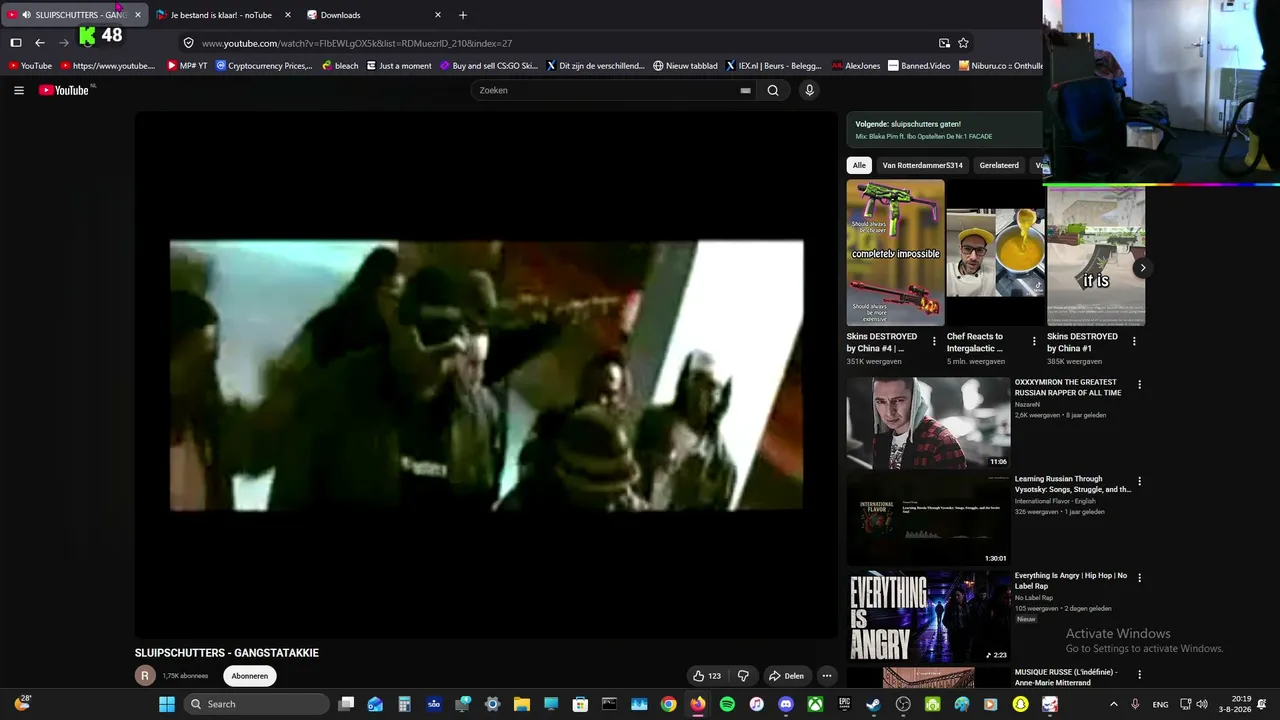This screenshot has height=720, width=1280.
Task: Open the 'bleach' bookmark
Action: (340, 66)
